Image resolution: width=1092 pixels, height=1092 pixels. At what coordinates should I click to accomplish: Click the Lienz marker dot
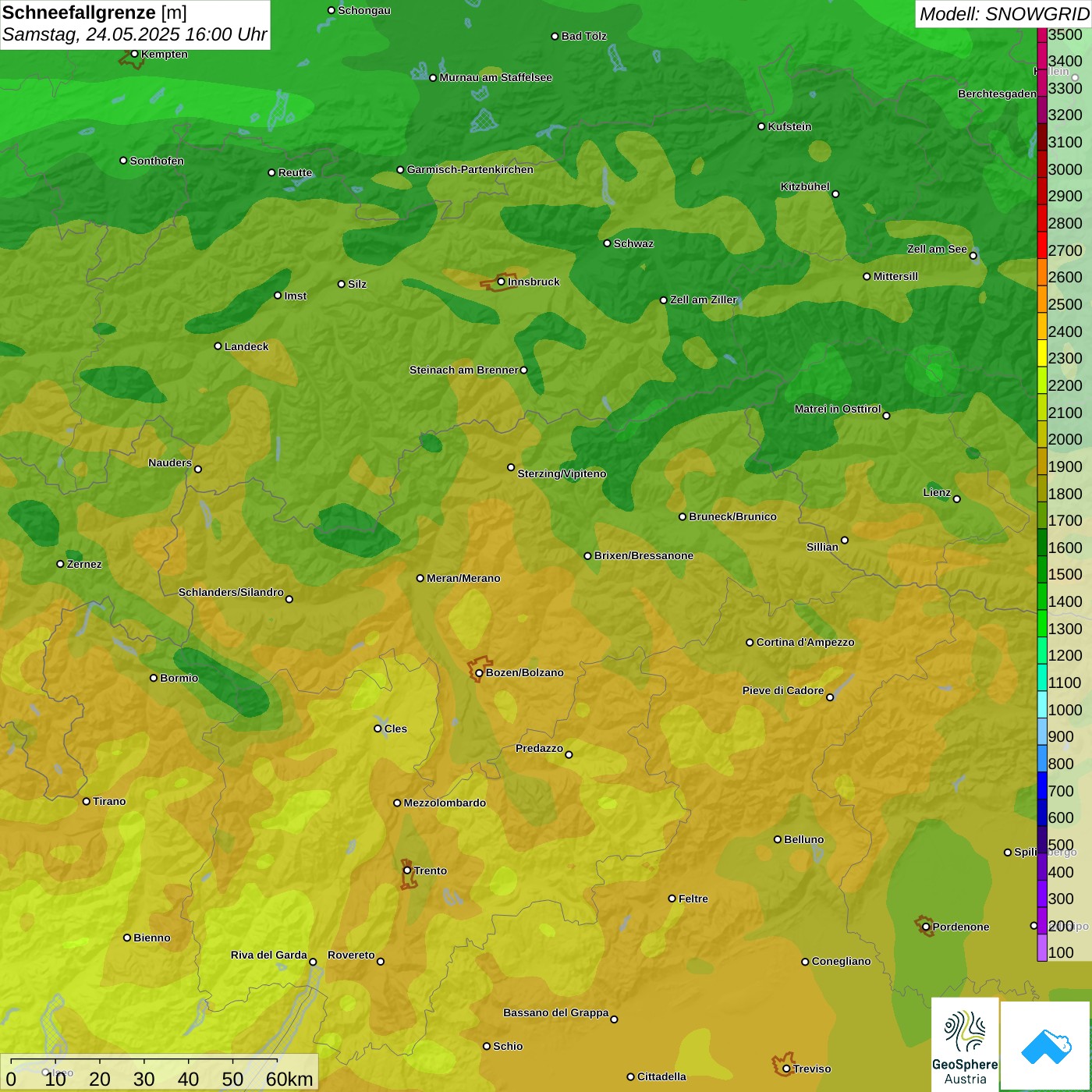[957, 499]
